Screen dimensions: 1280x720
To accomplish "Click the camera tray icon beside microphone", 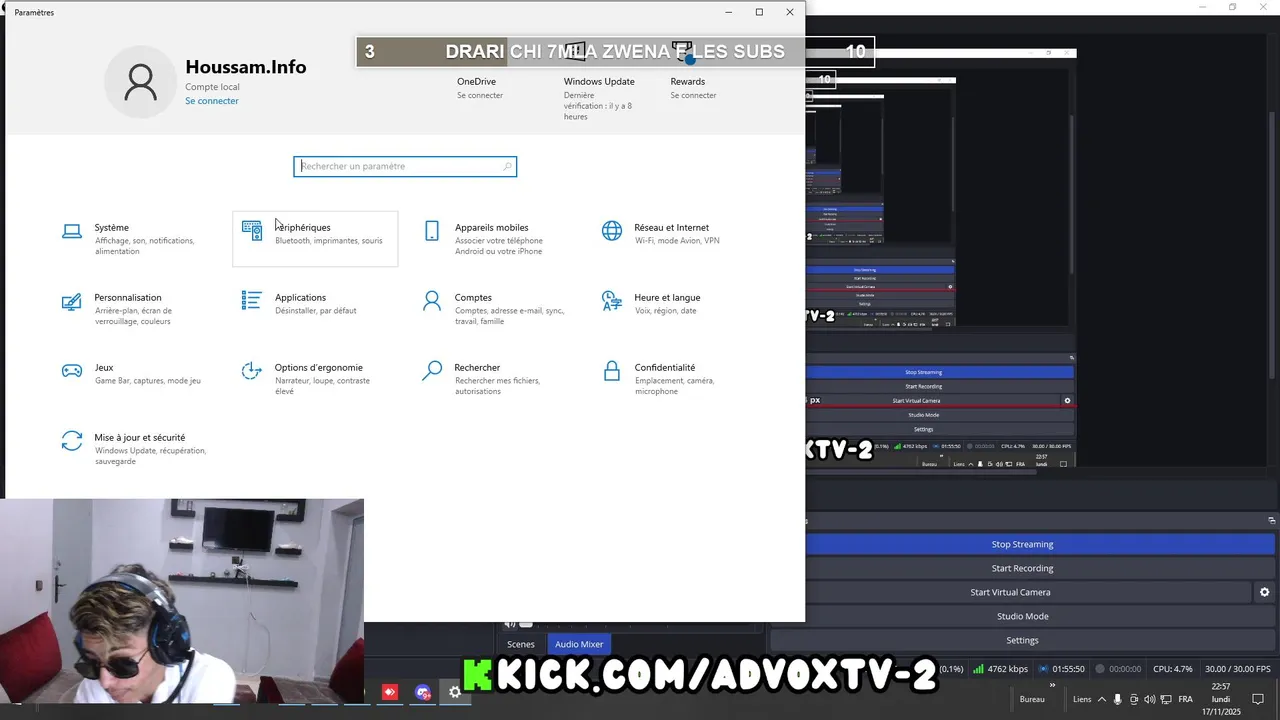I will click(1134, 699).
